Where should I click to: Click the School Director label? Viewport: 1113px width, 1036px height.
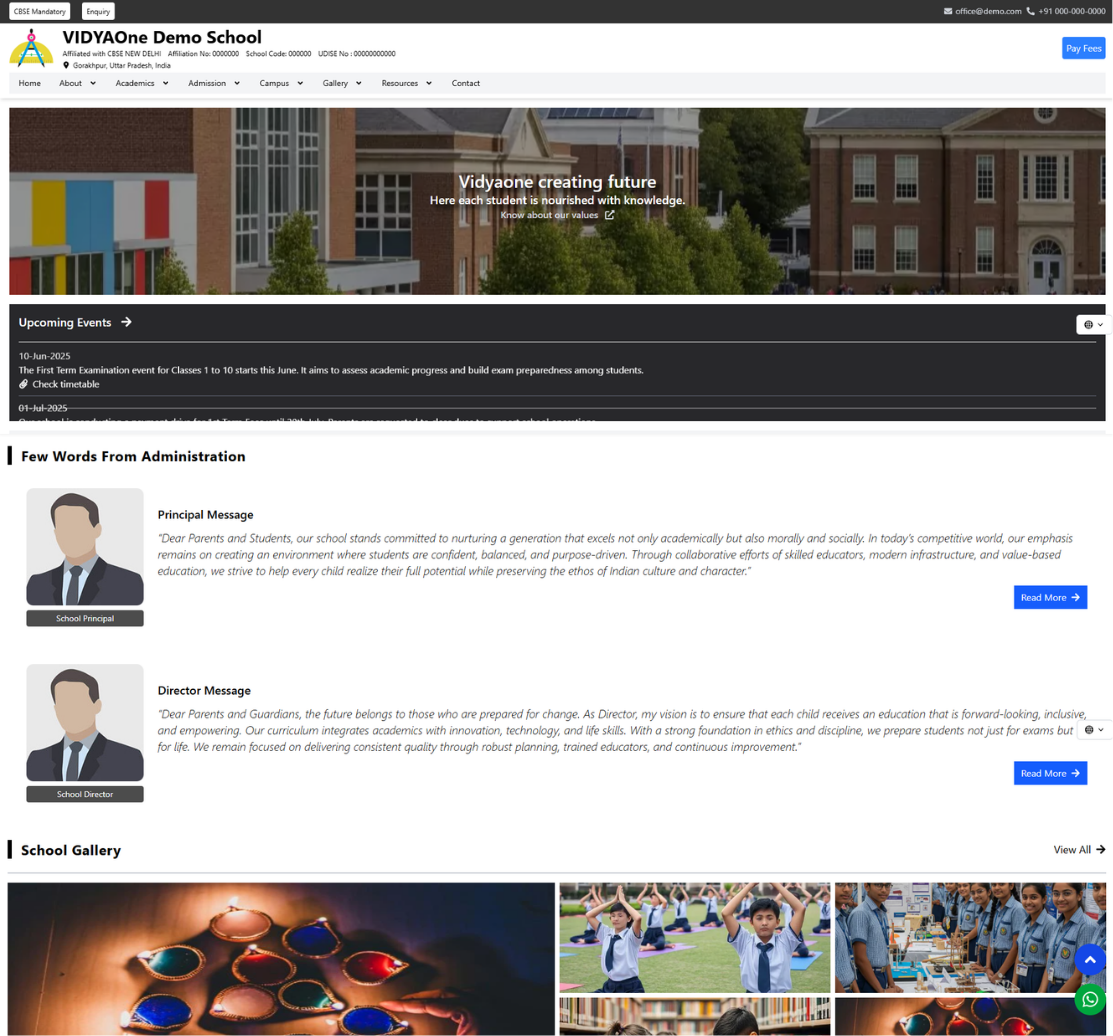click(85, 794)
